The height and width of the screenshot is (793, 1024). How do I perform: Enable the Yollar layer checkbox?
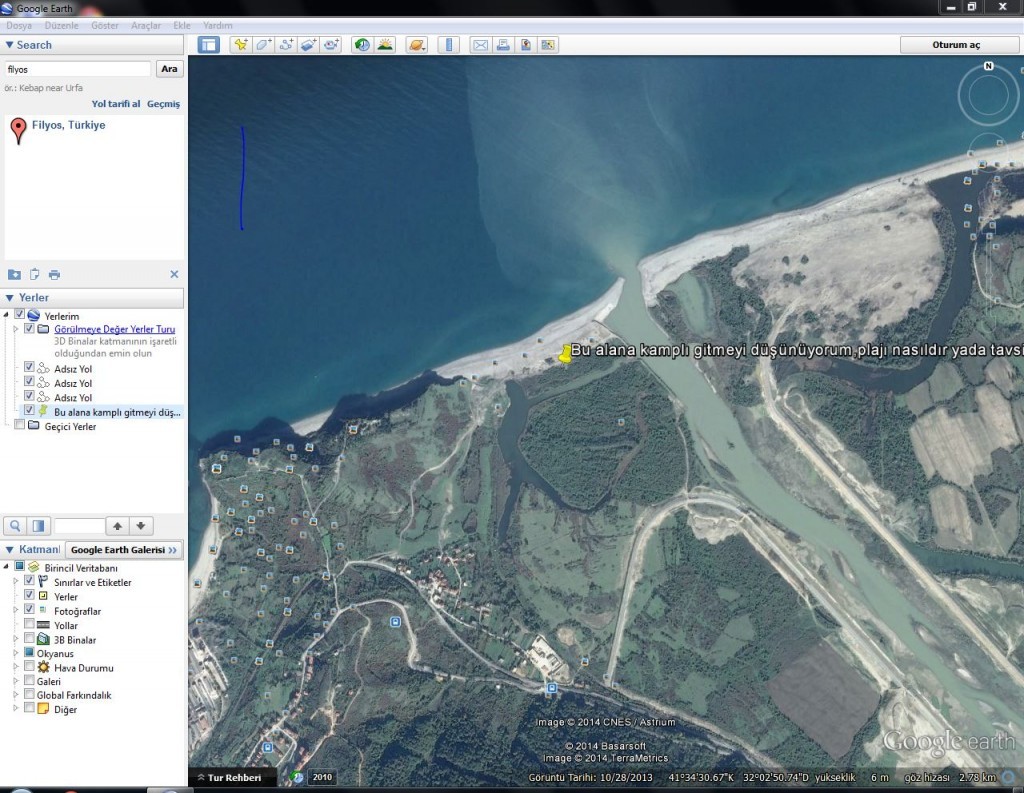pos(30,625)
